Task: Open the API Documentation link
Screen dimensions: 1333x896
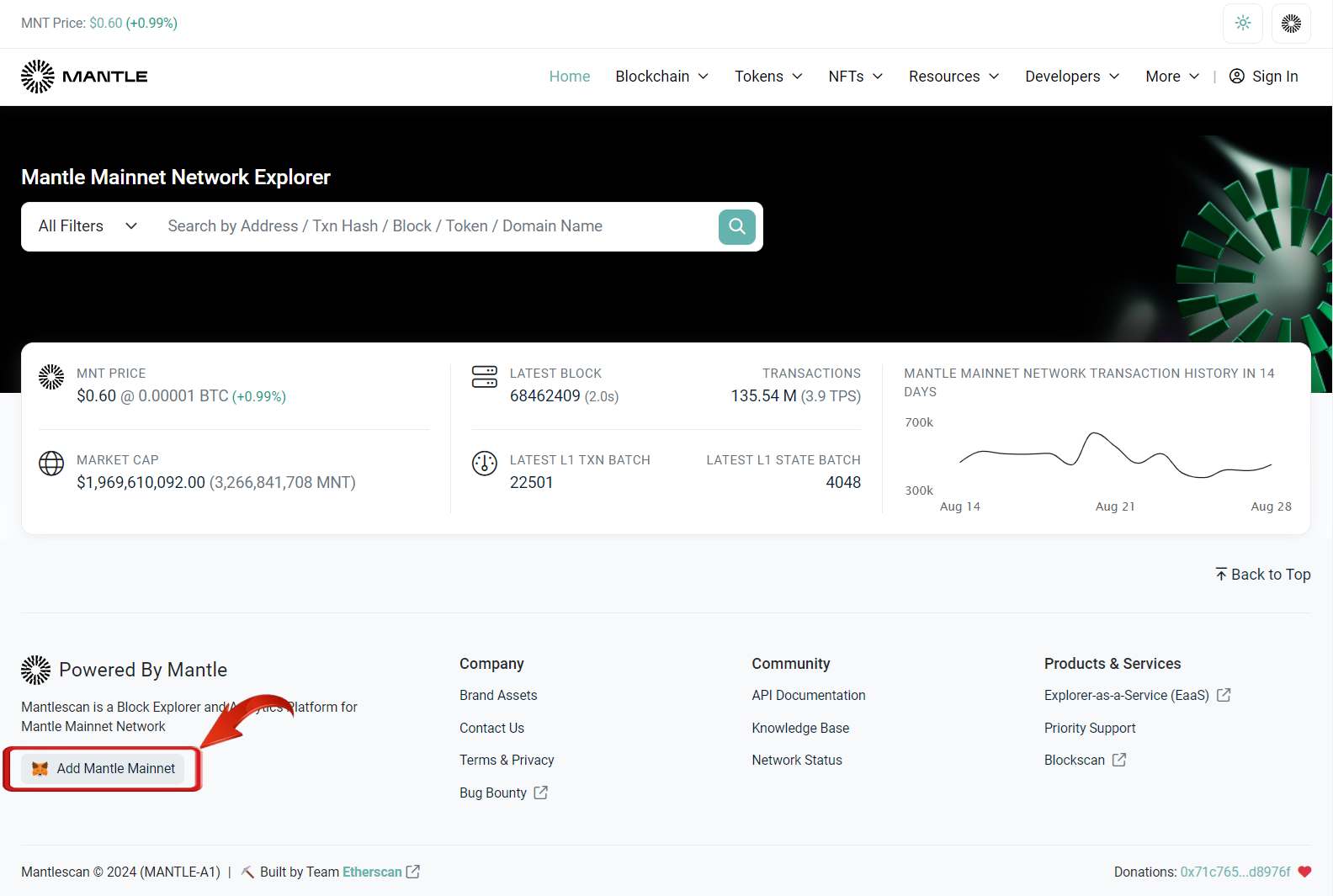Action: point(809,695)
